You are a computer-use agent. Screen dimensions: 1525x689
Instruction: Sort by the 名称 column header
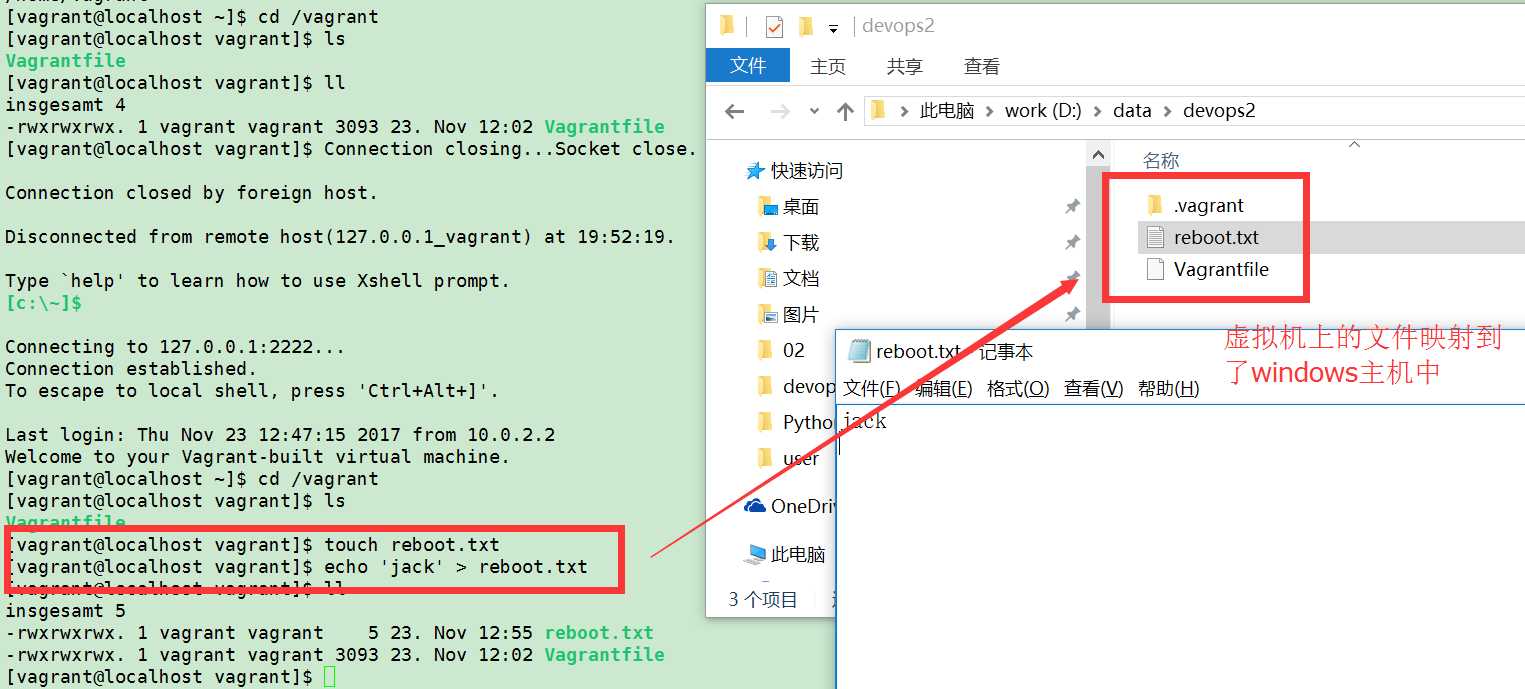[x=1162, y=161]
